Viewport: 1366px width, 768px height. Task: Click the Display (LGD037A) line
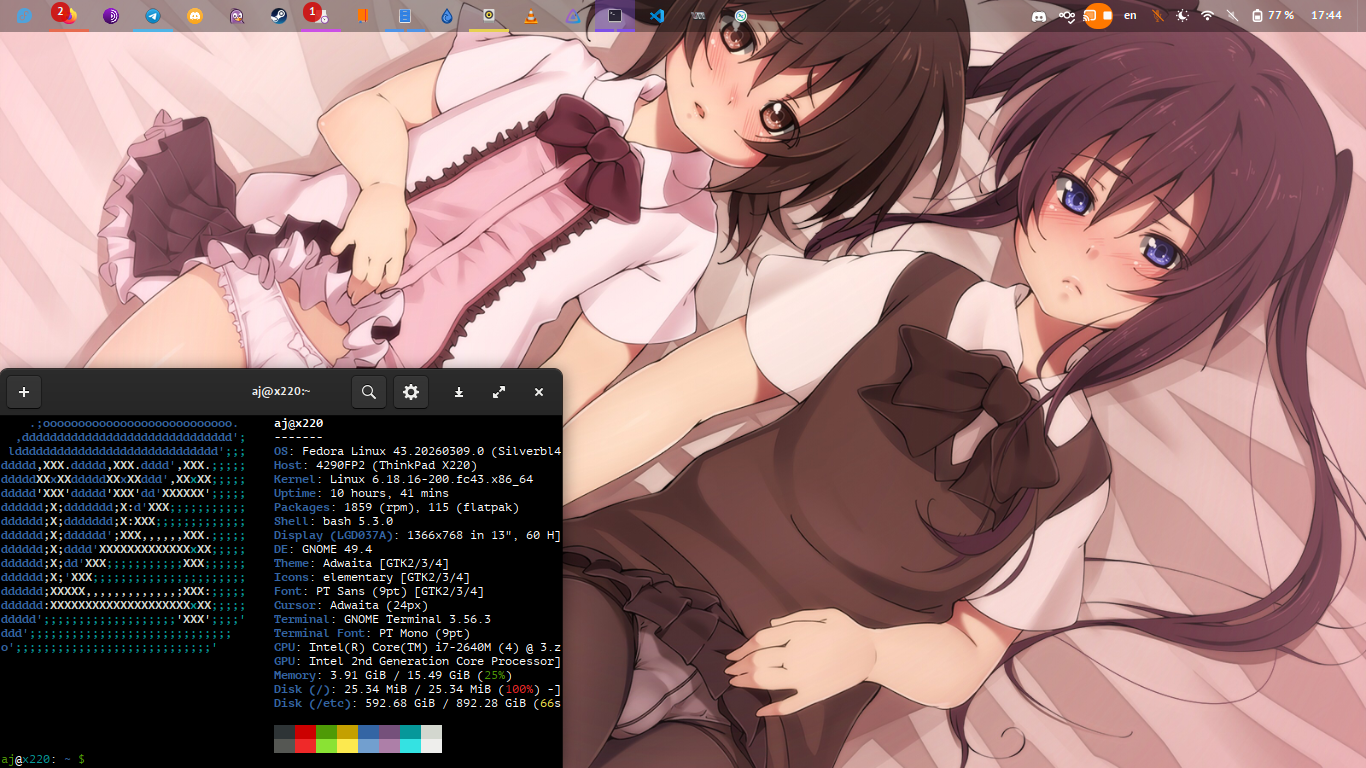pos(417,536)
